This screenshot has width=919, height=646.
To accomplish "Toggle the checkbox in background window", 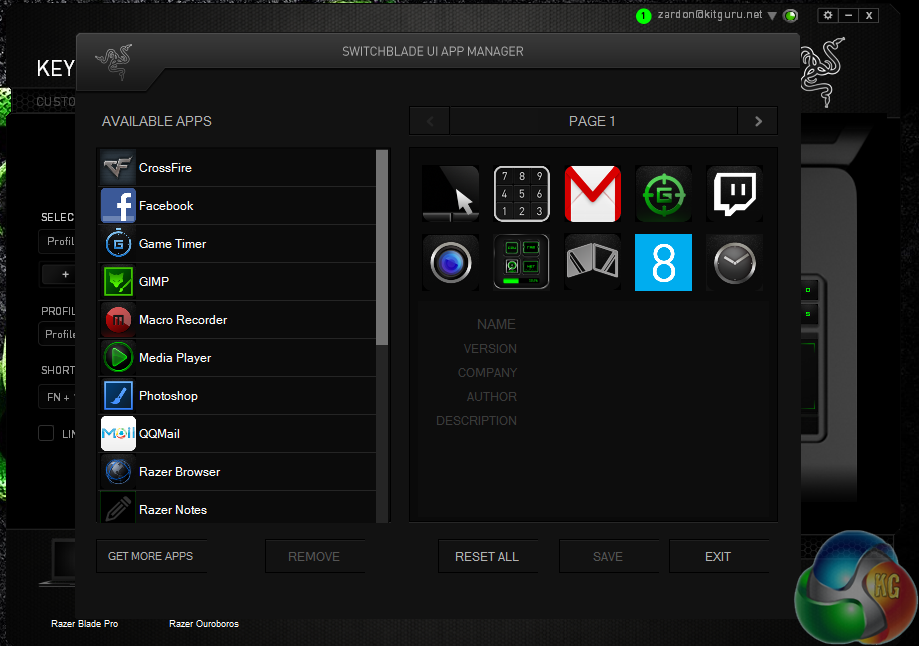I will click(x=46, y=433).
